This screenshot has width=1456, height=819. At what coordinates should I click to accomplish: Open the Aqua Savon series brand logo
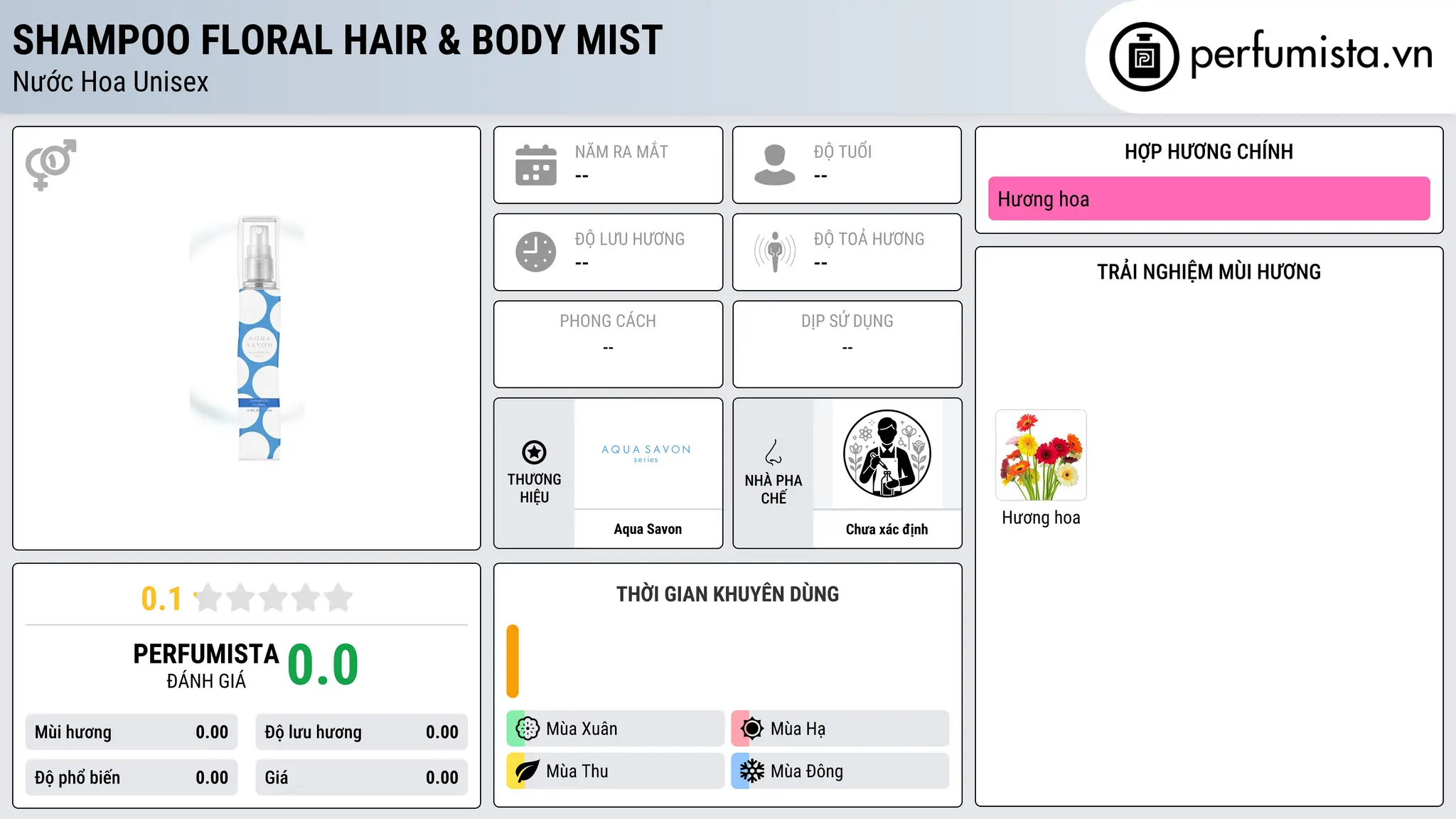[x=646, y=454]
